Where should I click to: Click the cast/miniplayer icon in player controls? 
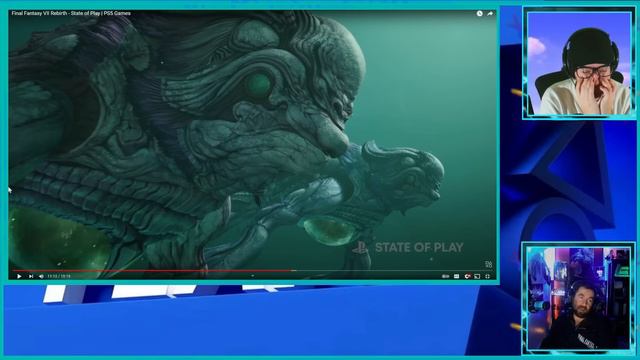click(x=477, y=276)
